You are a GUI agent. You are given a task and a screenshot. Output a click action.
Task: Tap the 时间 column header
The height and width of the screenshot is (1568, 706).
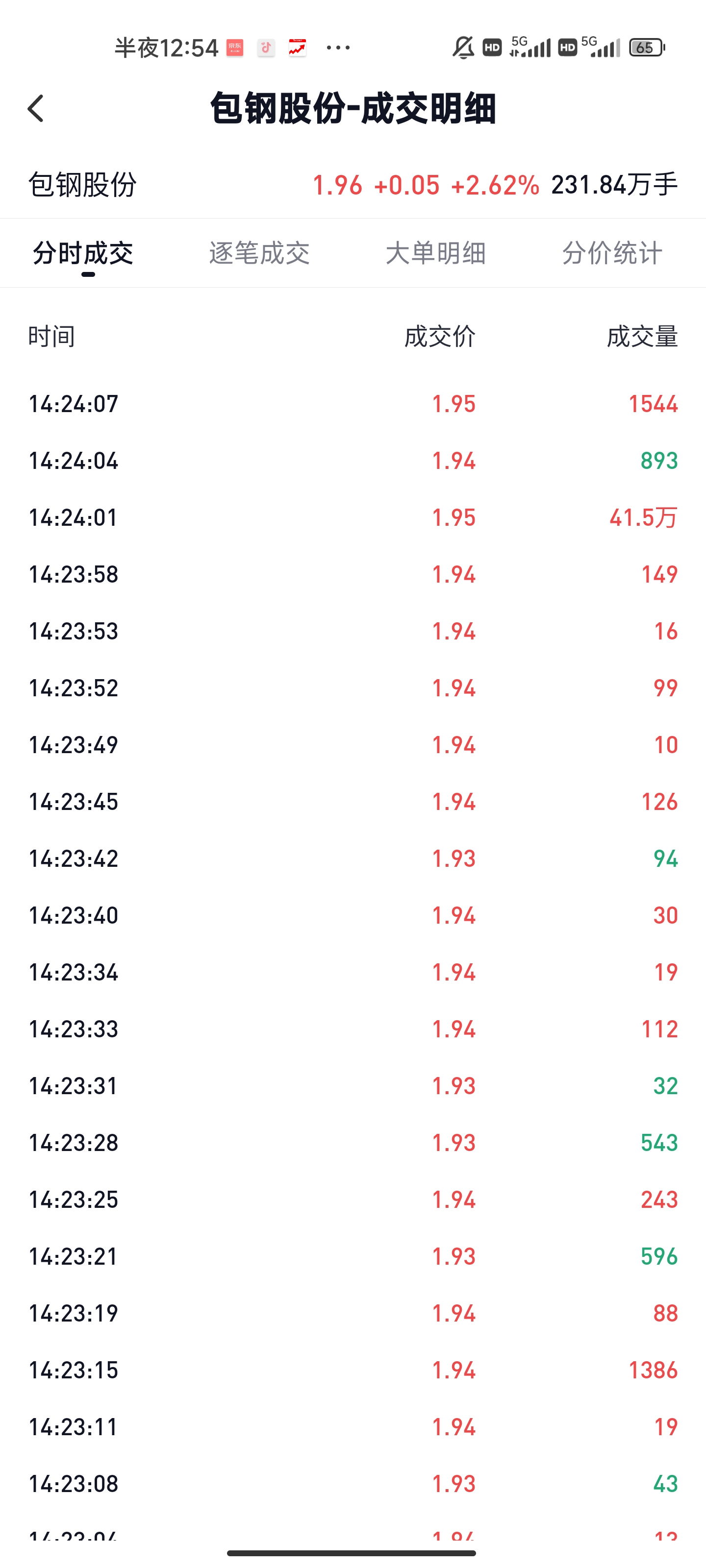coord(52,336)
